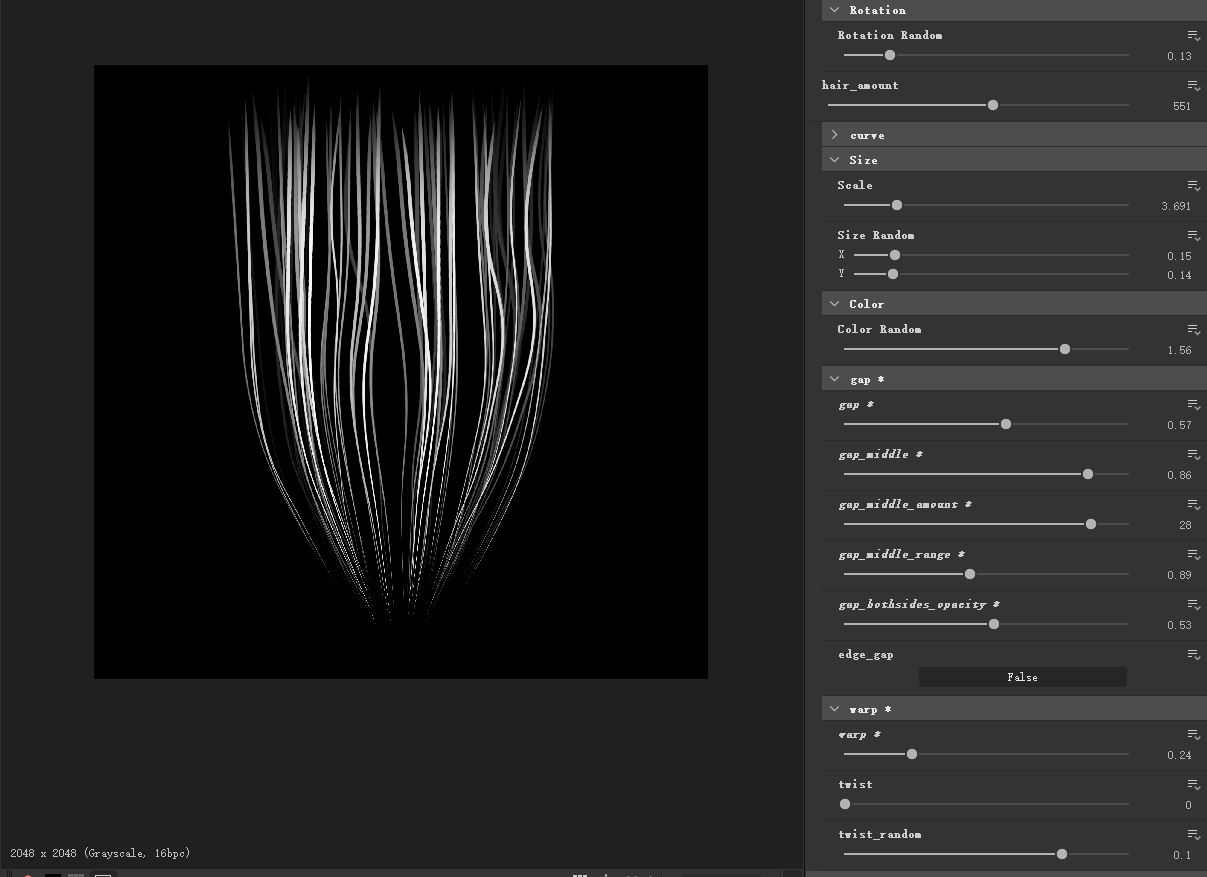This screenshot has height=877, width=1207.
Task: Click the gap_middle slider handle
Action: click(1088, 474)
